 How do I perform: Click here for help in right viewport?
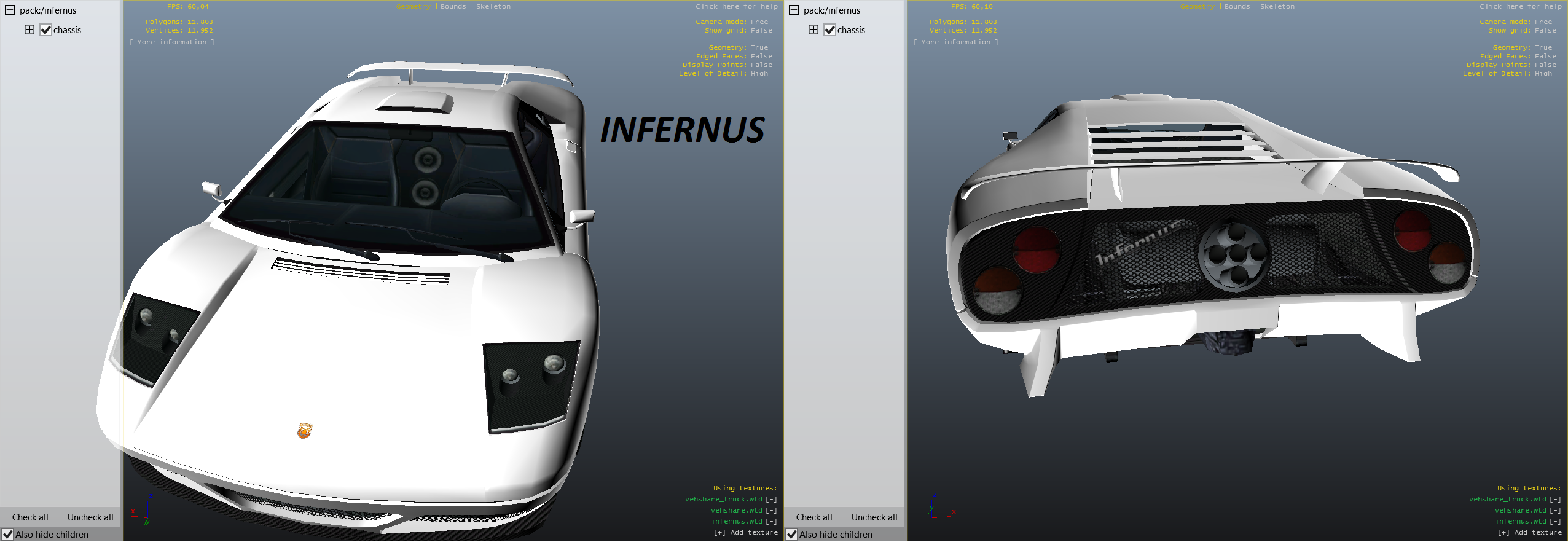click(x=1521, y=6)
